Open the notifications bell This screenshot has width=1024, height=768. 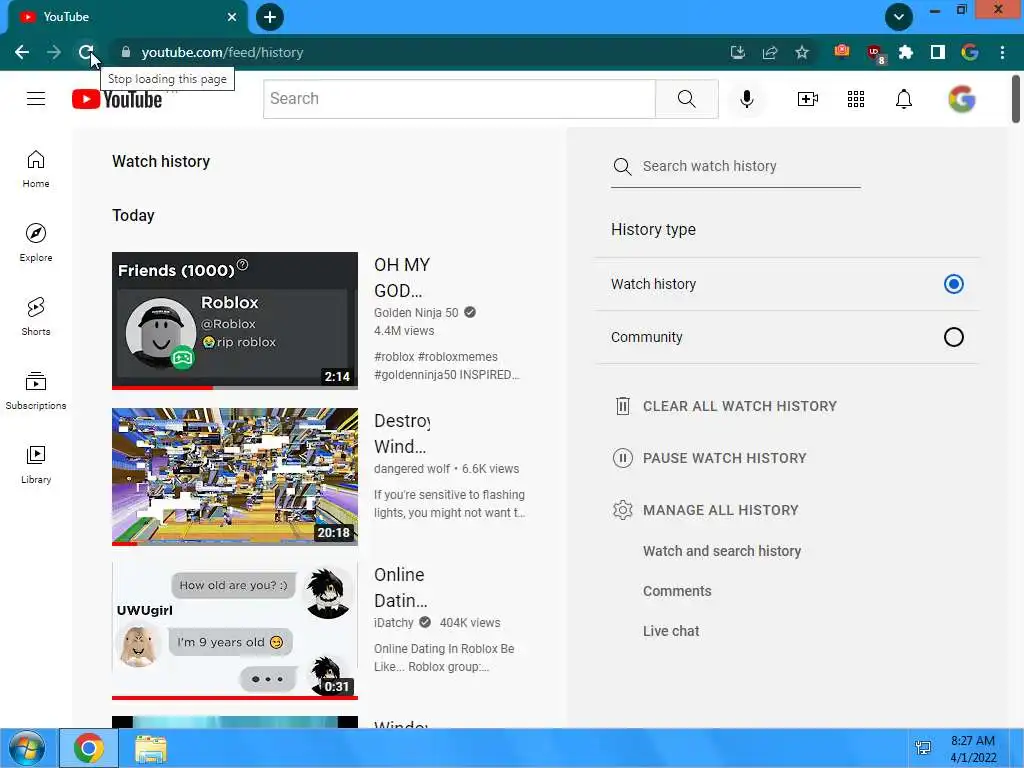tap(904, 99)
